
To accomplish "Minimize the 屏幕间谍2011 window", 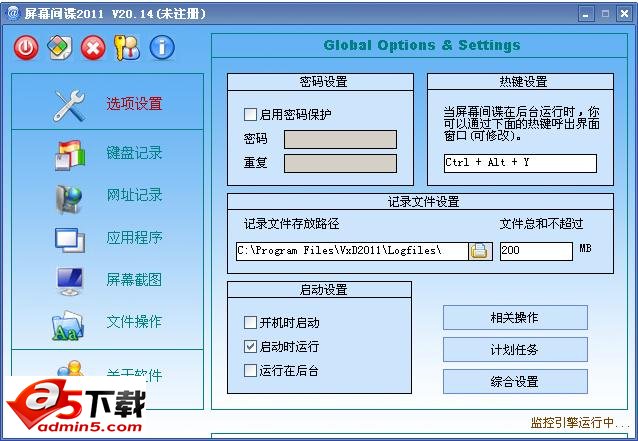I will click(586, 14).
